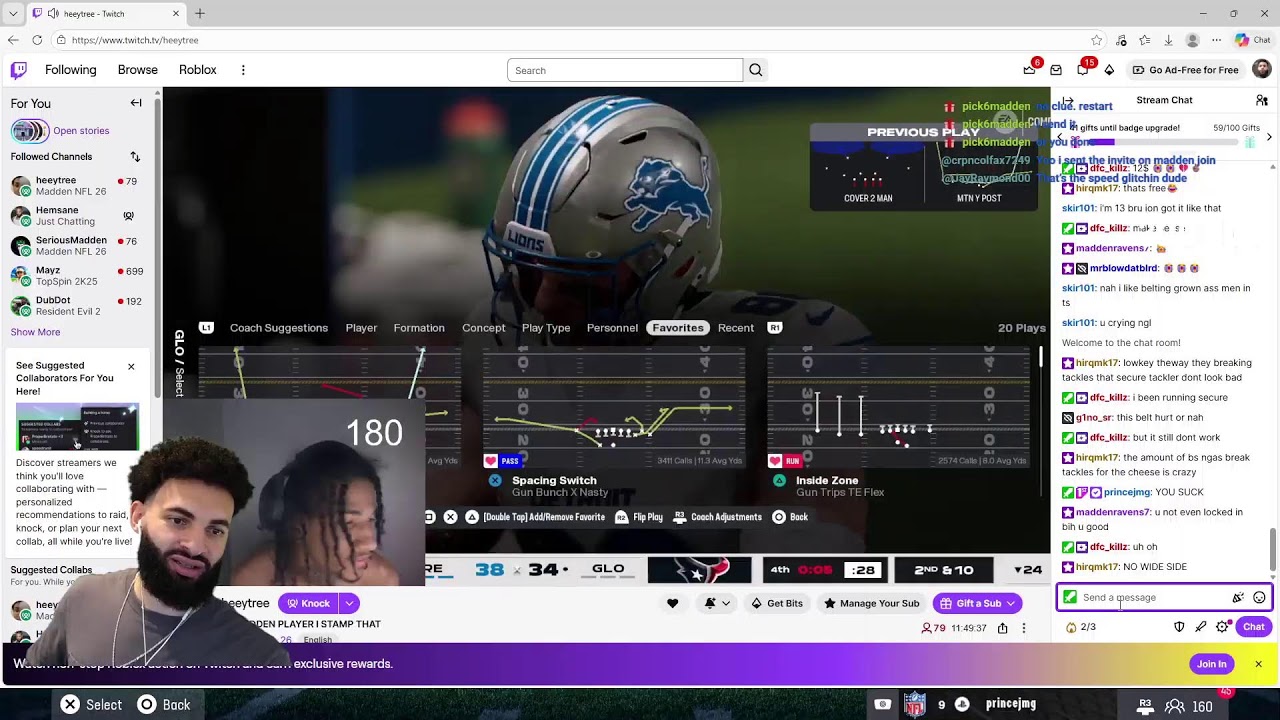Close the Suggested Collaborators card
This screenshot has height=720, width=1280.
(131, 366)
